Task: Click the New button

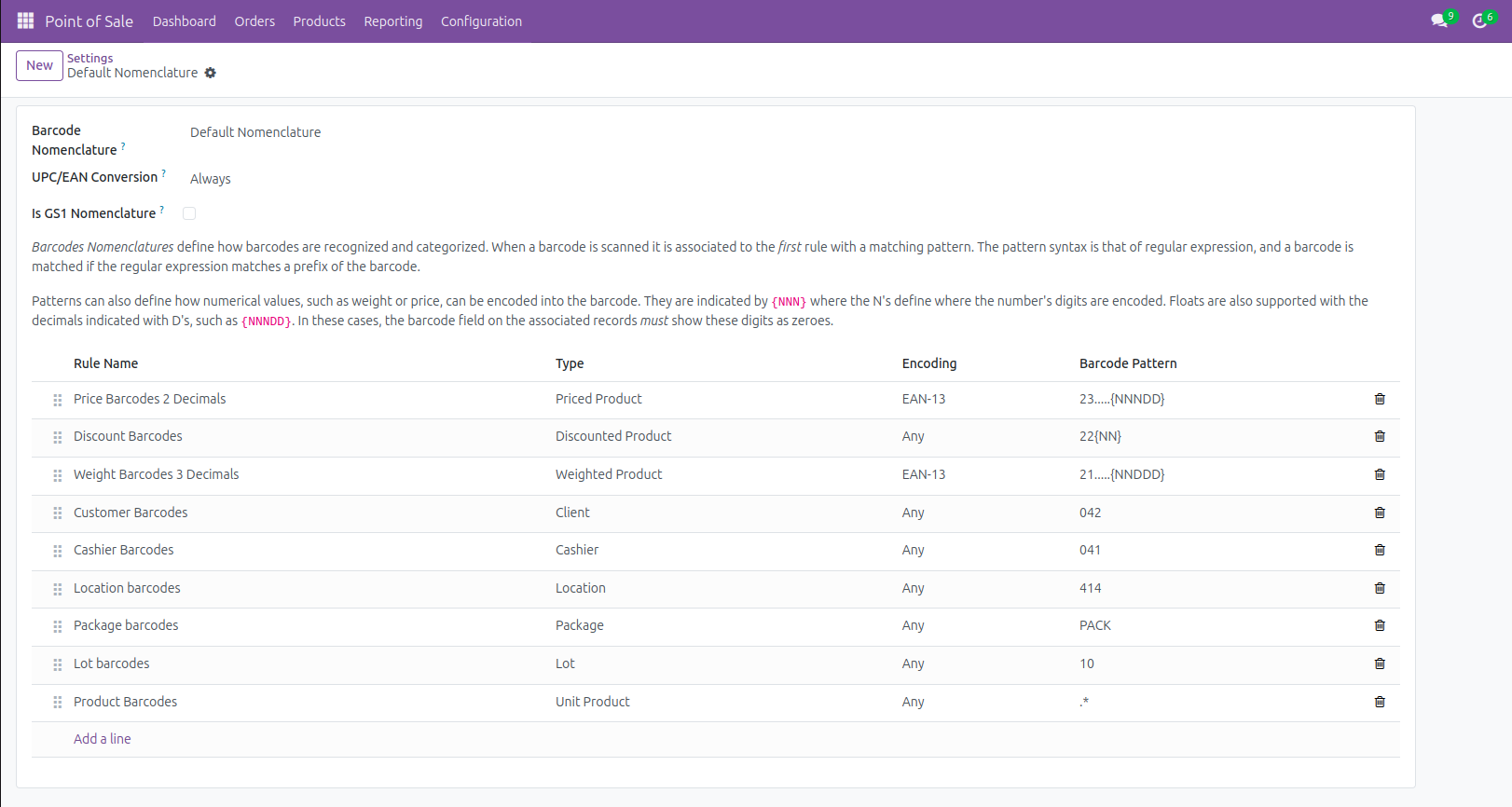Action: tap(39, 65)
